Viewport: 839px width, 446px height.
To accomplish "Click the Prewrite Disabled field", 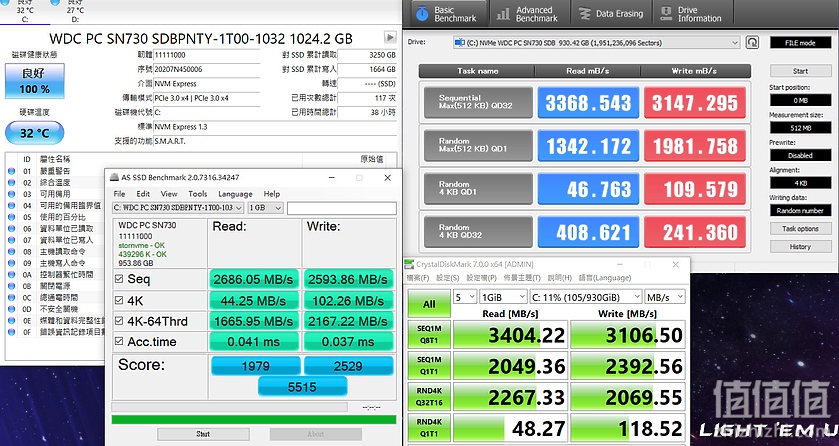I will coord(800,155).
